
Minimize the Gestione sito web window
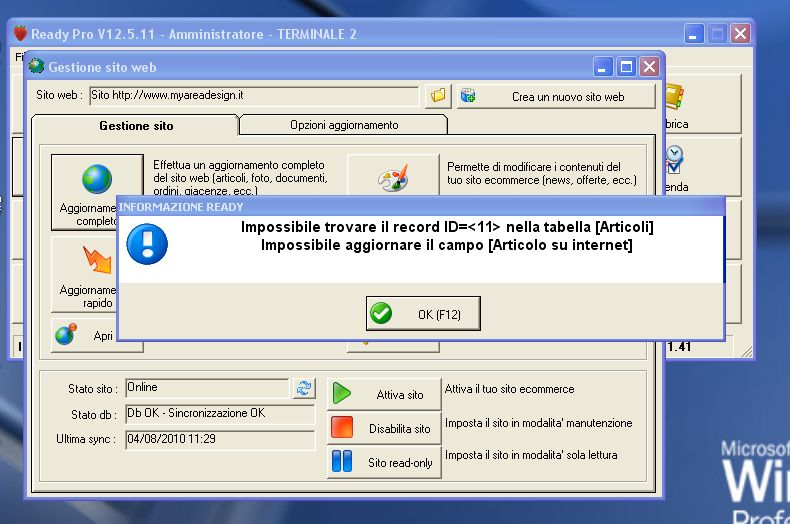click(x=602, y=67)
